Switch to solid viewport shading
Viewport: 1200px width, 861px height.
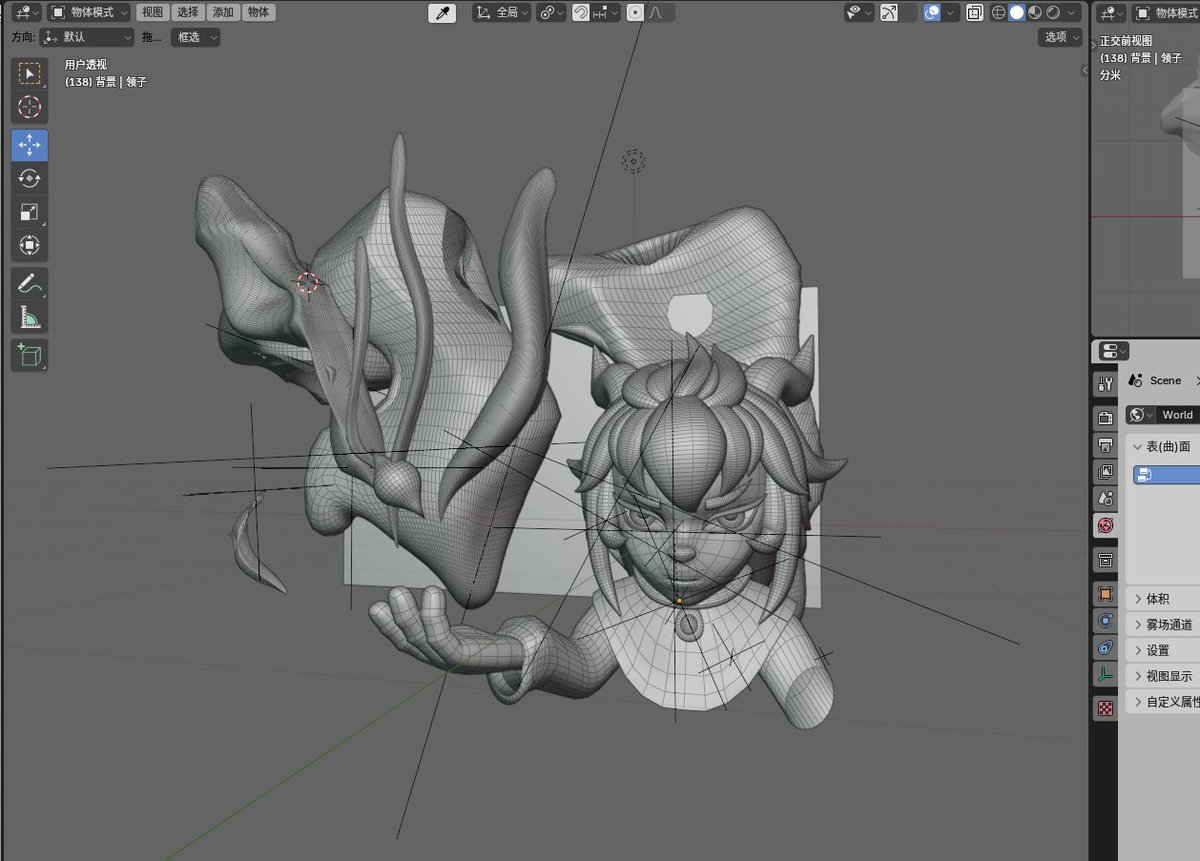point(1017,13)
